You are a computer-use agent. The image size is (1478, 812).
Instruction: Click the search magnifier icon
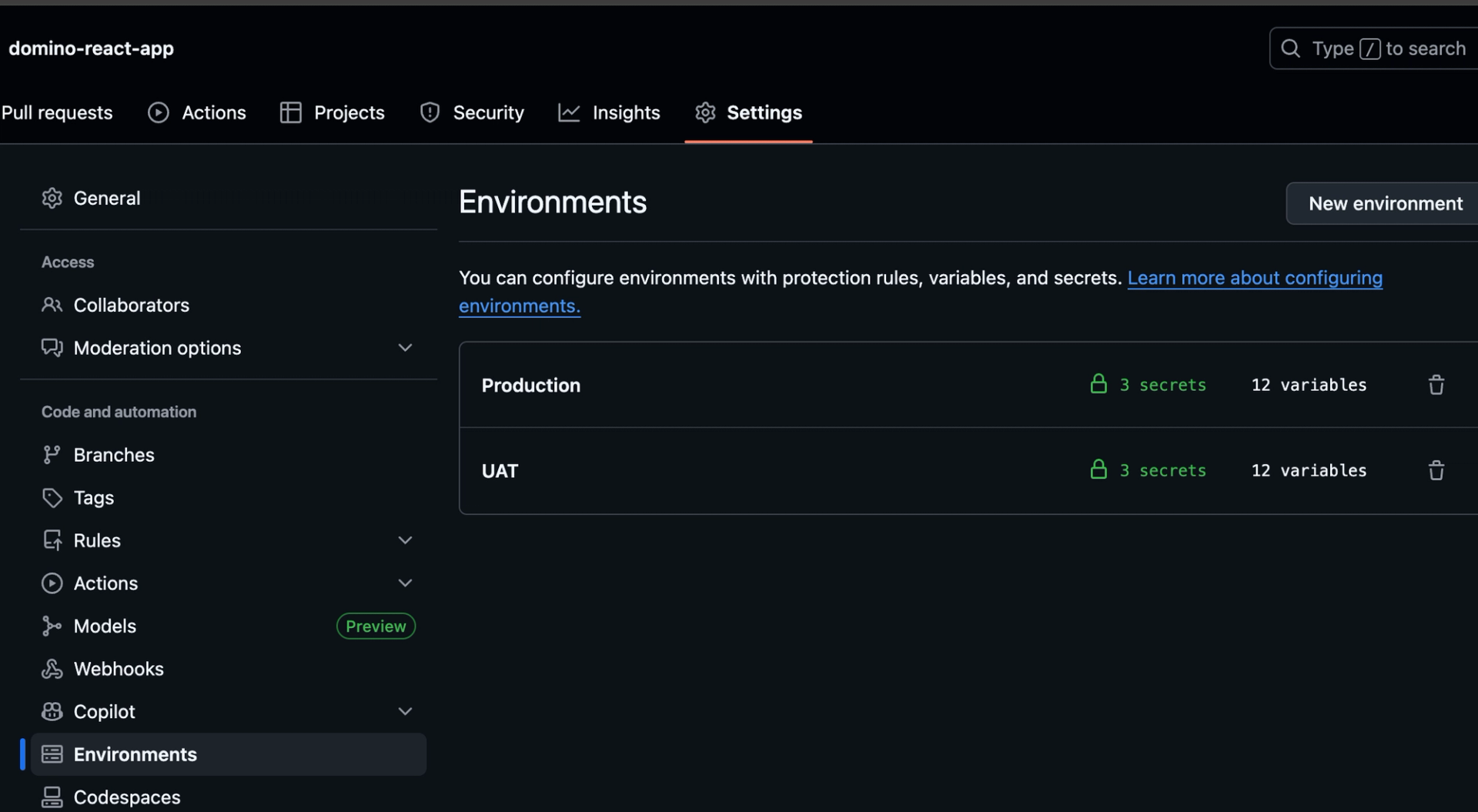coord(1291,48)
